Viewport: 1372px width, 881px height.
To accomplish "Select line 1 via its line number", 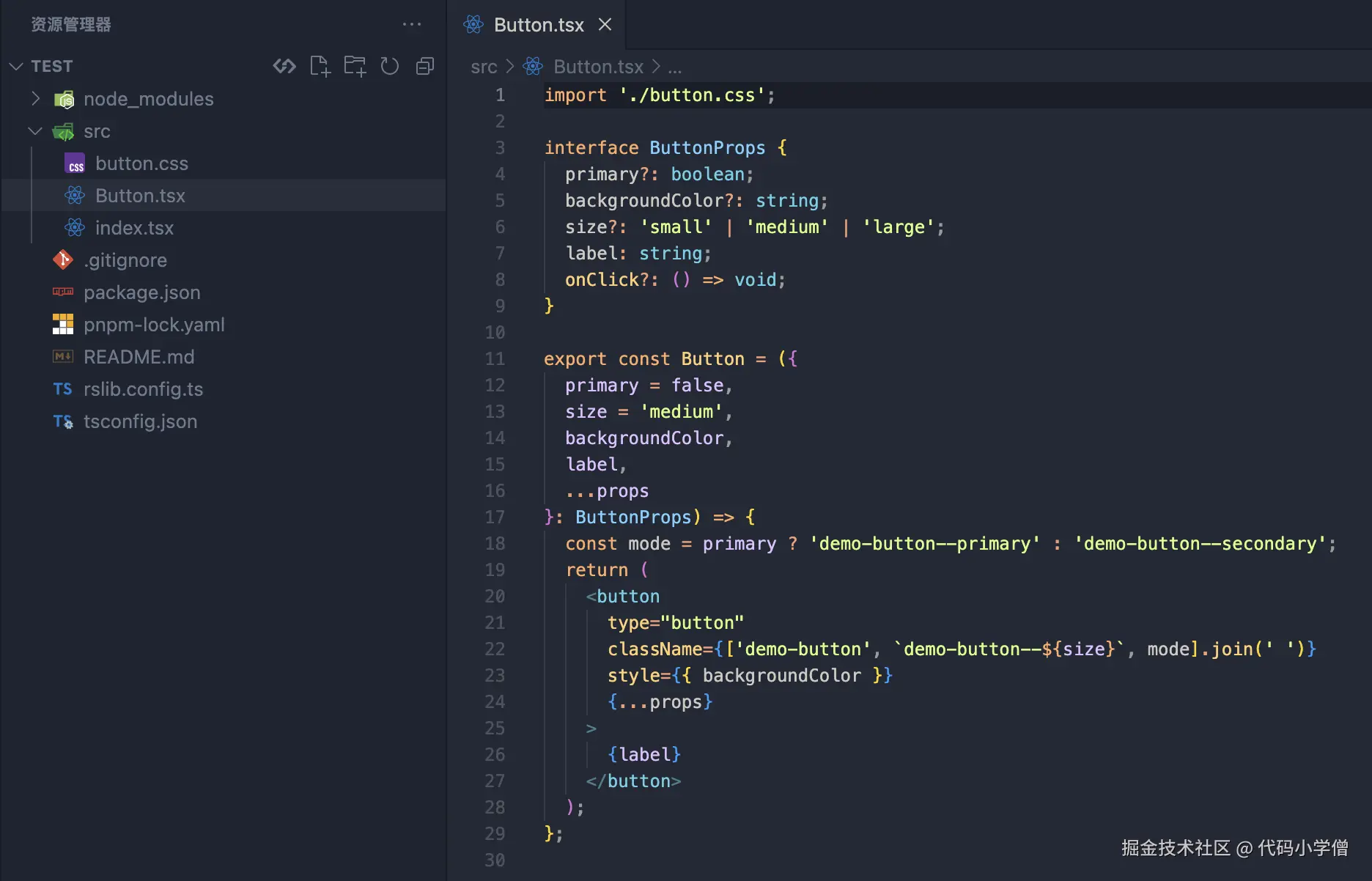I will [500, 95].
